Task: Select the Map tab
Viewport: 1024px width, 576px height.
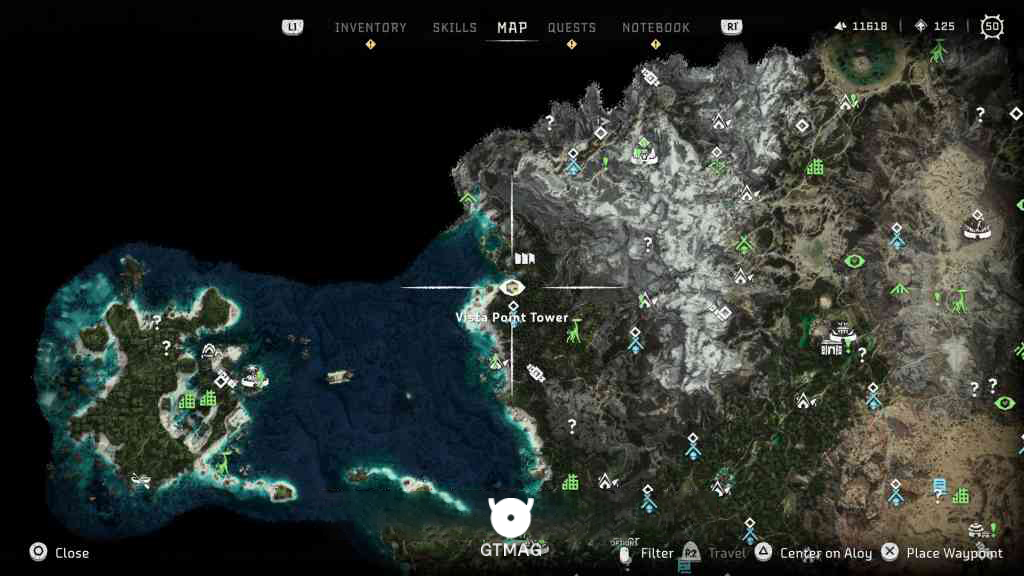Action: click(x=512, y=27)
